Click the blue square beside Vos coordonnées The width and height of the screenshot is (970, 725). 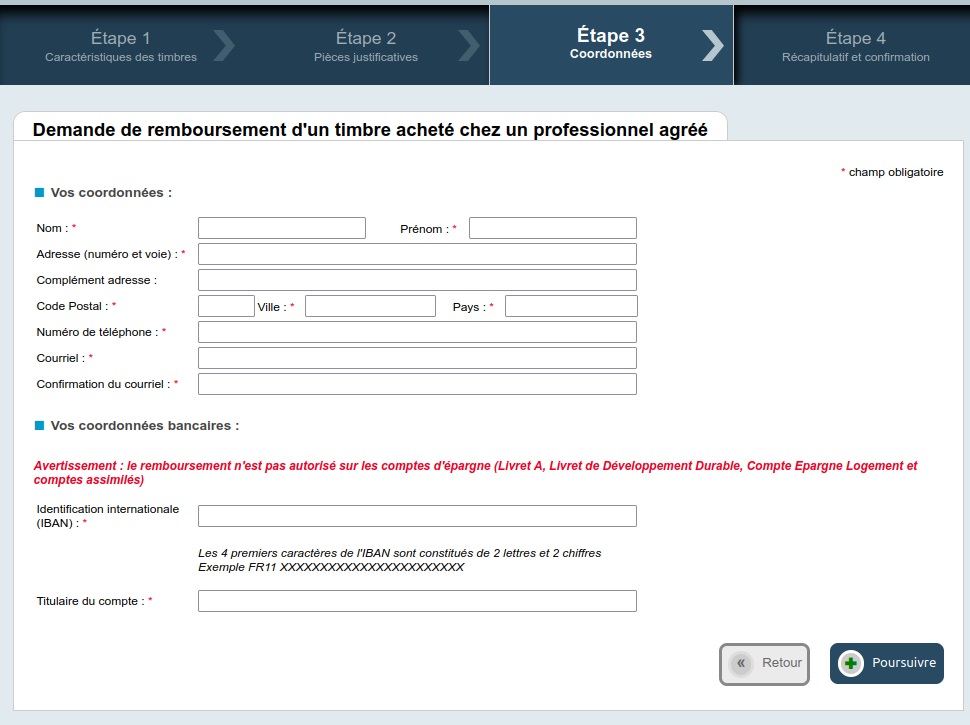click(40, 192)
